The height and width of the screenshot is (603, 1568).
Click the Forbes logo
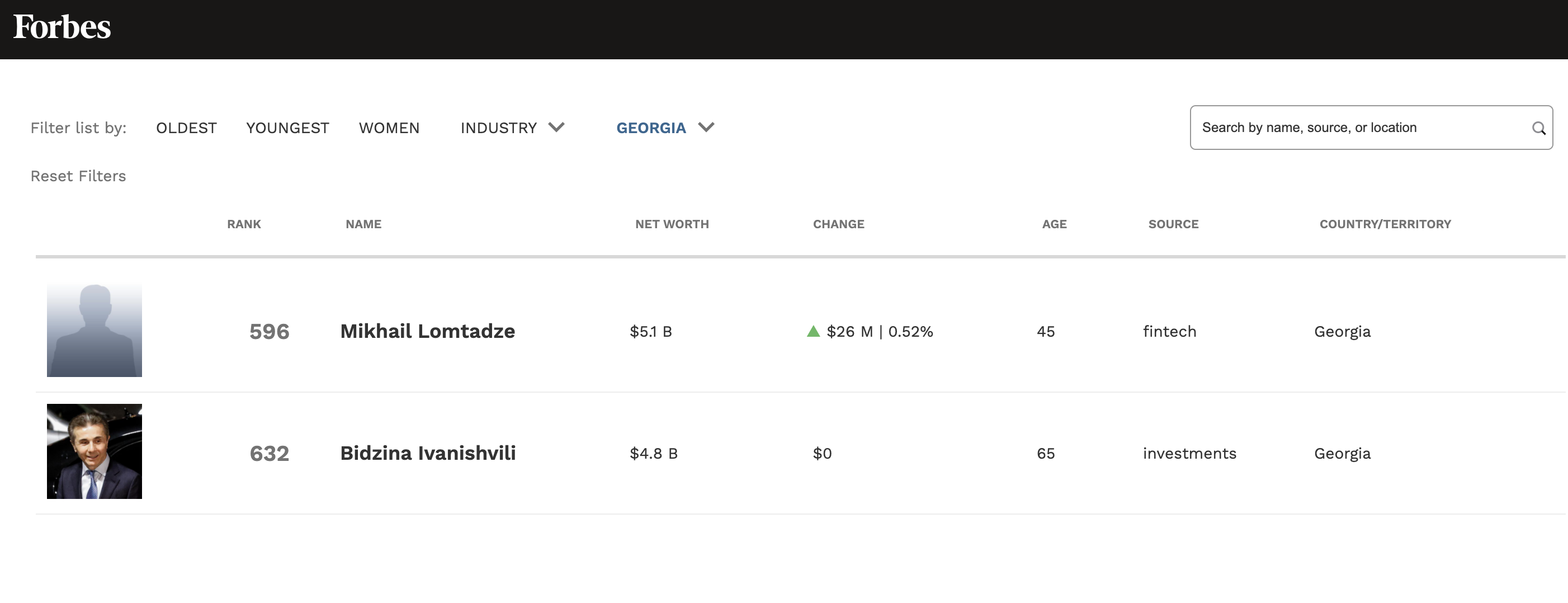(62, 27)
